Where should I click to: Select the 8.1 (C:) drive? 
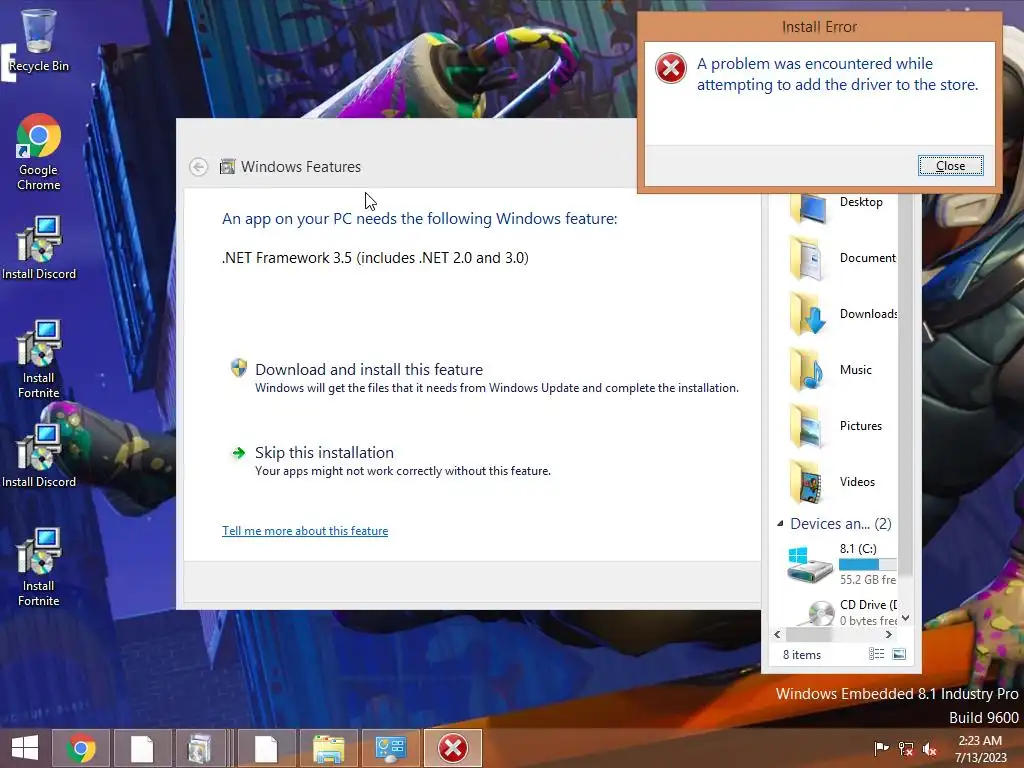click(x=841, y=564)
